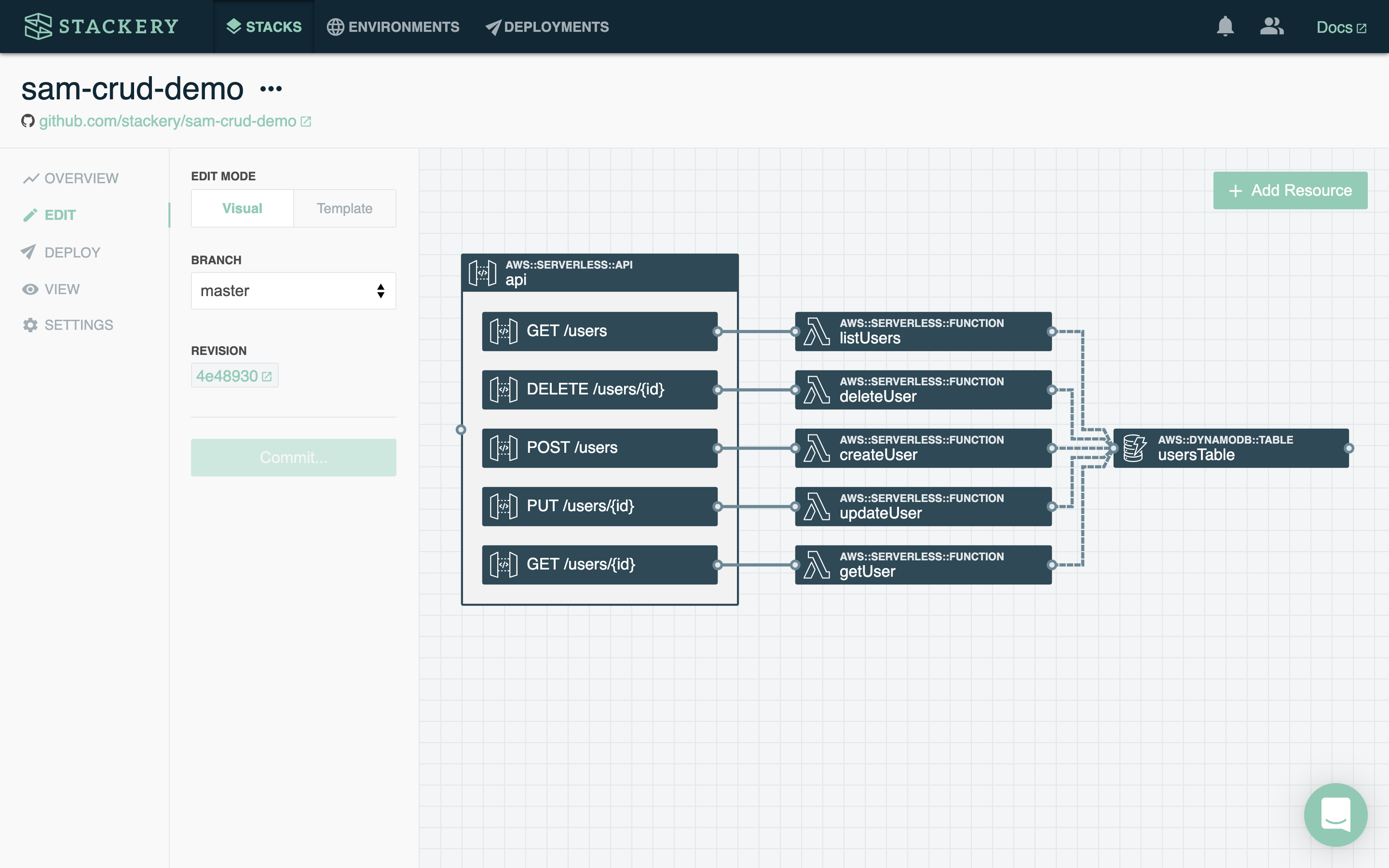Click the Overview chart icon

(x=30, y=178)
